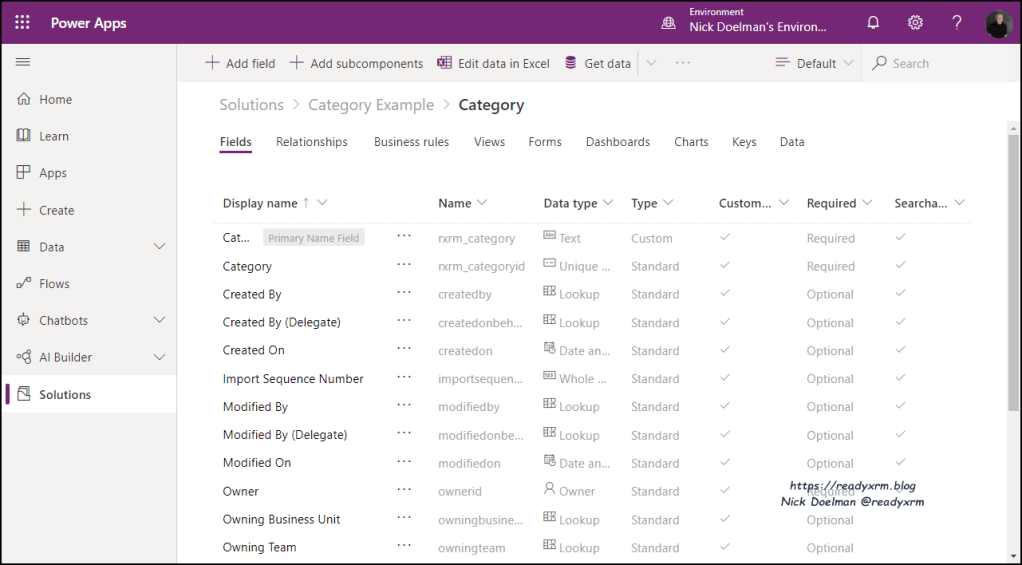Image resolution: width=1022 pixels, height=565 pixels.
Task: Expand the Get data dropdown arrow
Action: point(651,63)
